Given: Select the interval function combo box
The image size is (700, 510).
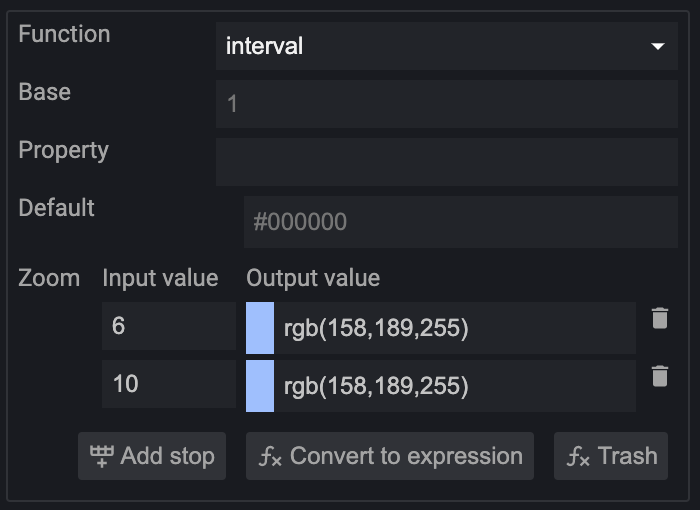Looking at the screenshot, I should [430, 46].
